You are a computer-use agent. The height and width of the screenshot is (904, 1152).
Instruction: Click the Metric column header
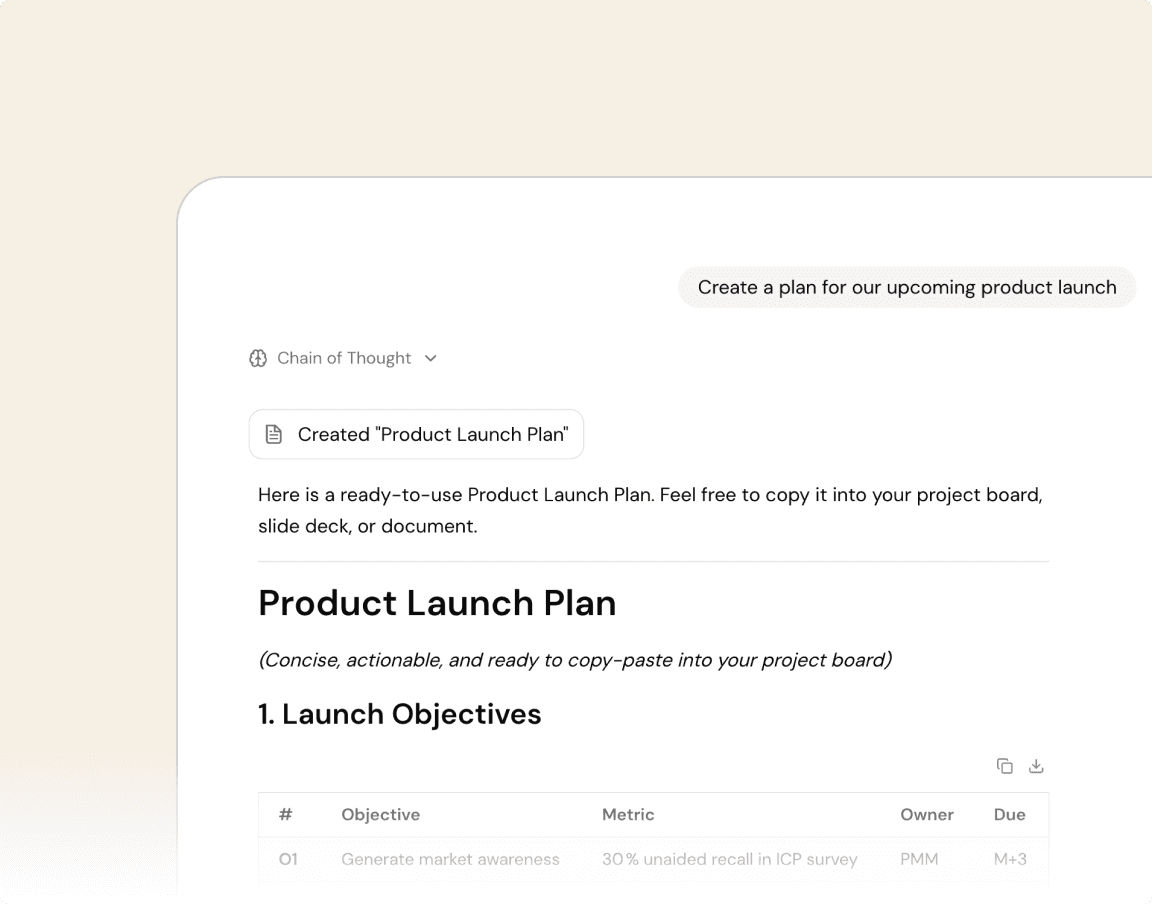pos(628,814)
